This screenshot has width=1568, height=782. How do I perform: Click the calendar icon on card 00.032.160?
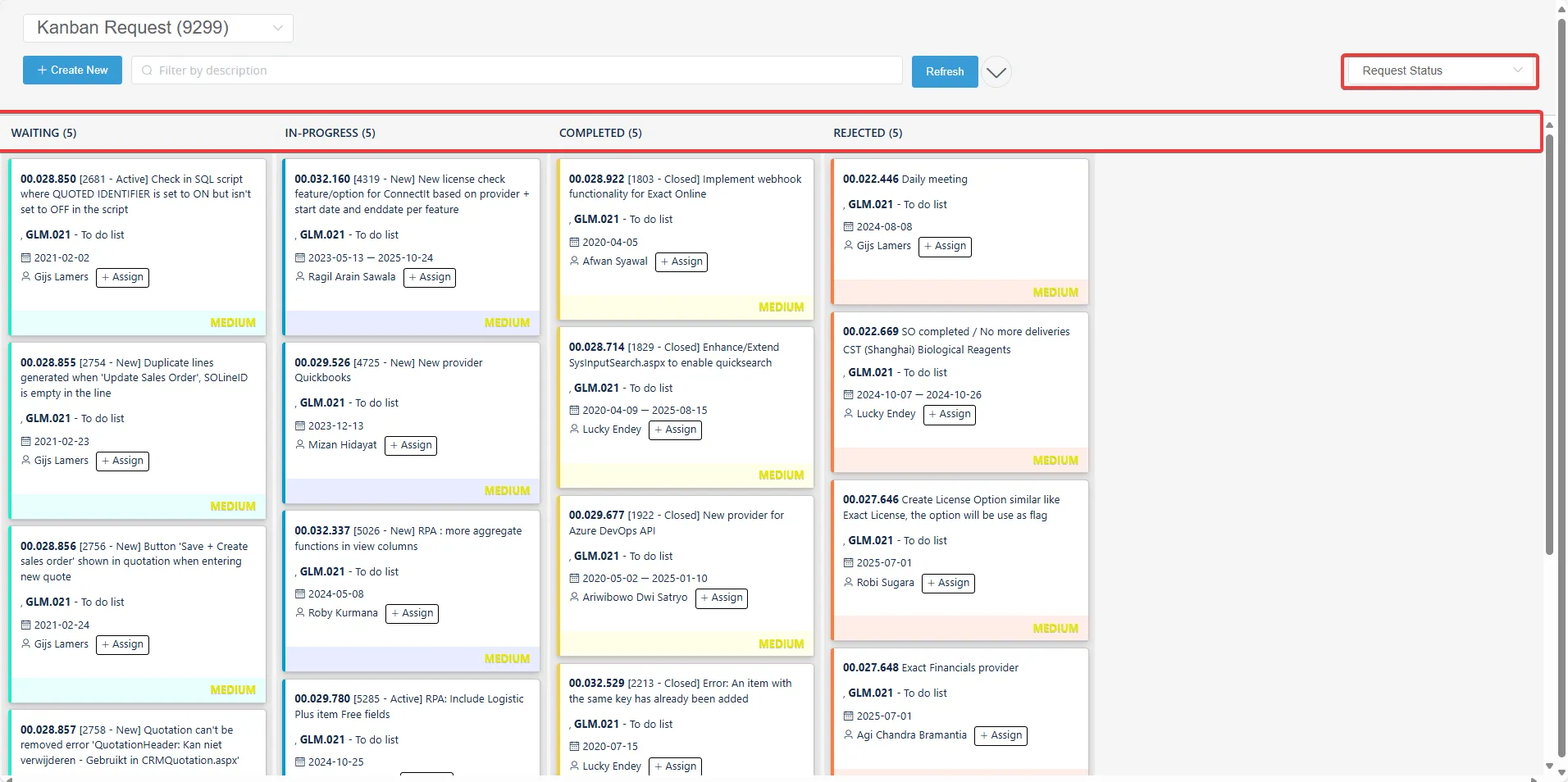300,257
